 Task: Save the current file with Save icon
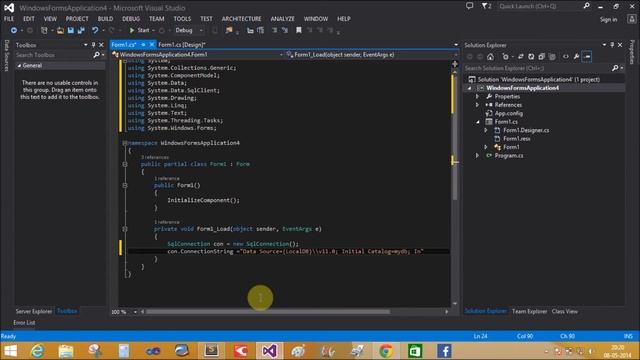coord(71,30)
